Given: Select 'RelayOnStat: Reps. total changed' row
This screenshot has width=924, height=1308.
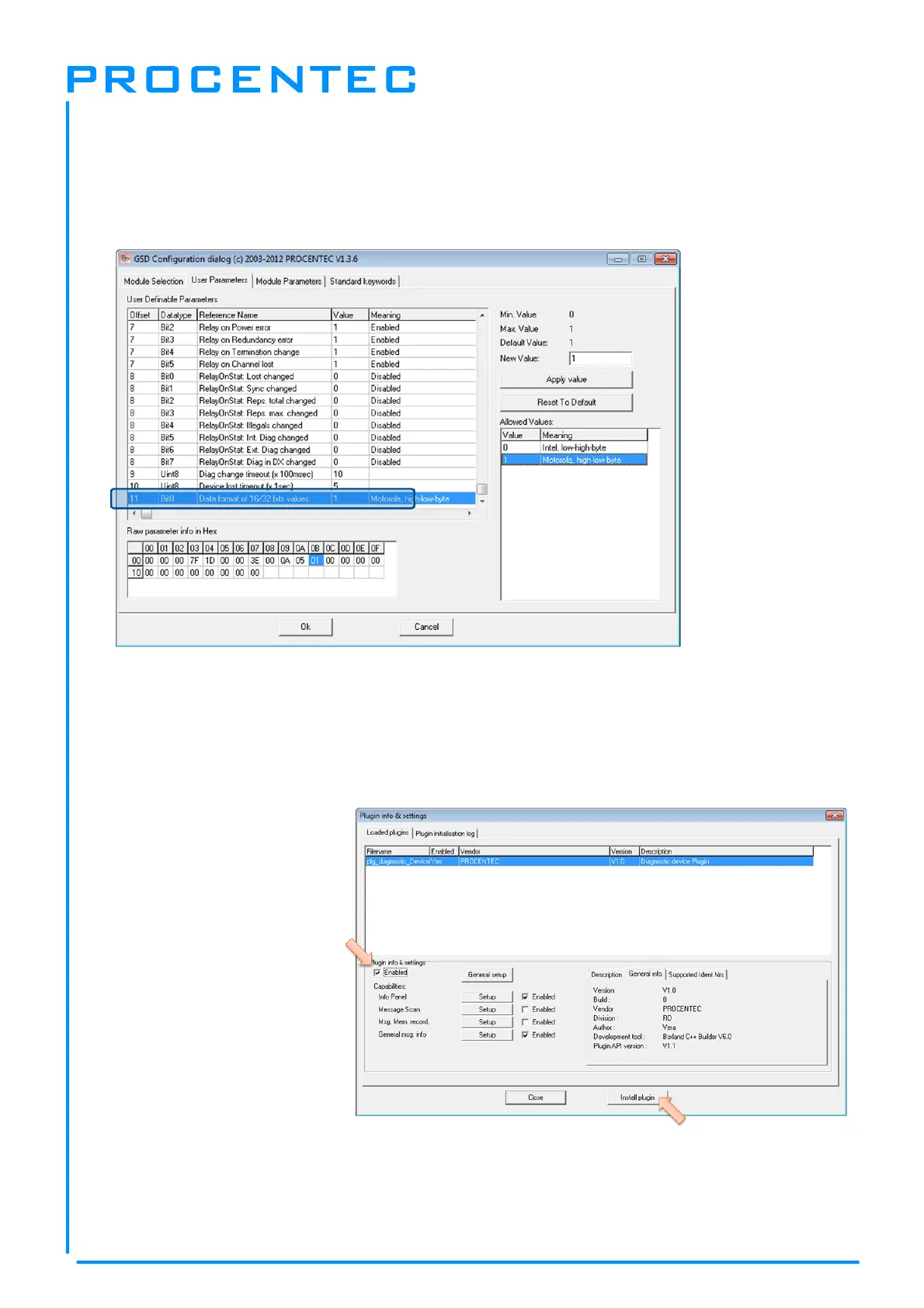Looking at the screenshot, I should 301,401.
